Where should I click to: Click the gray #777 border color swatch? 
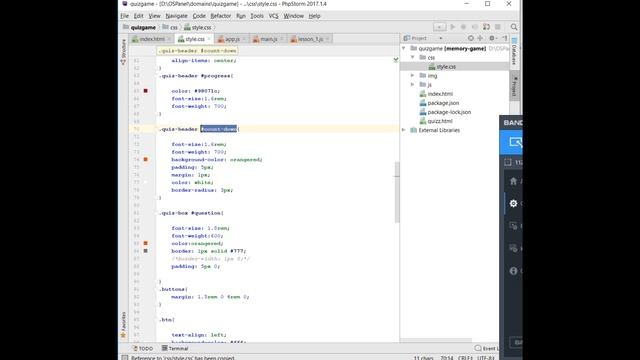coord(146,251)
